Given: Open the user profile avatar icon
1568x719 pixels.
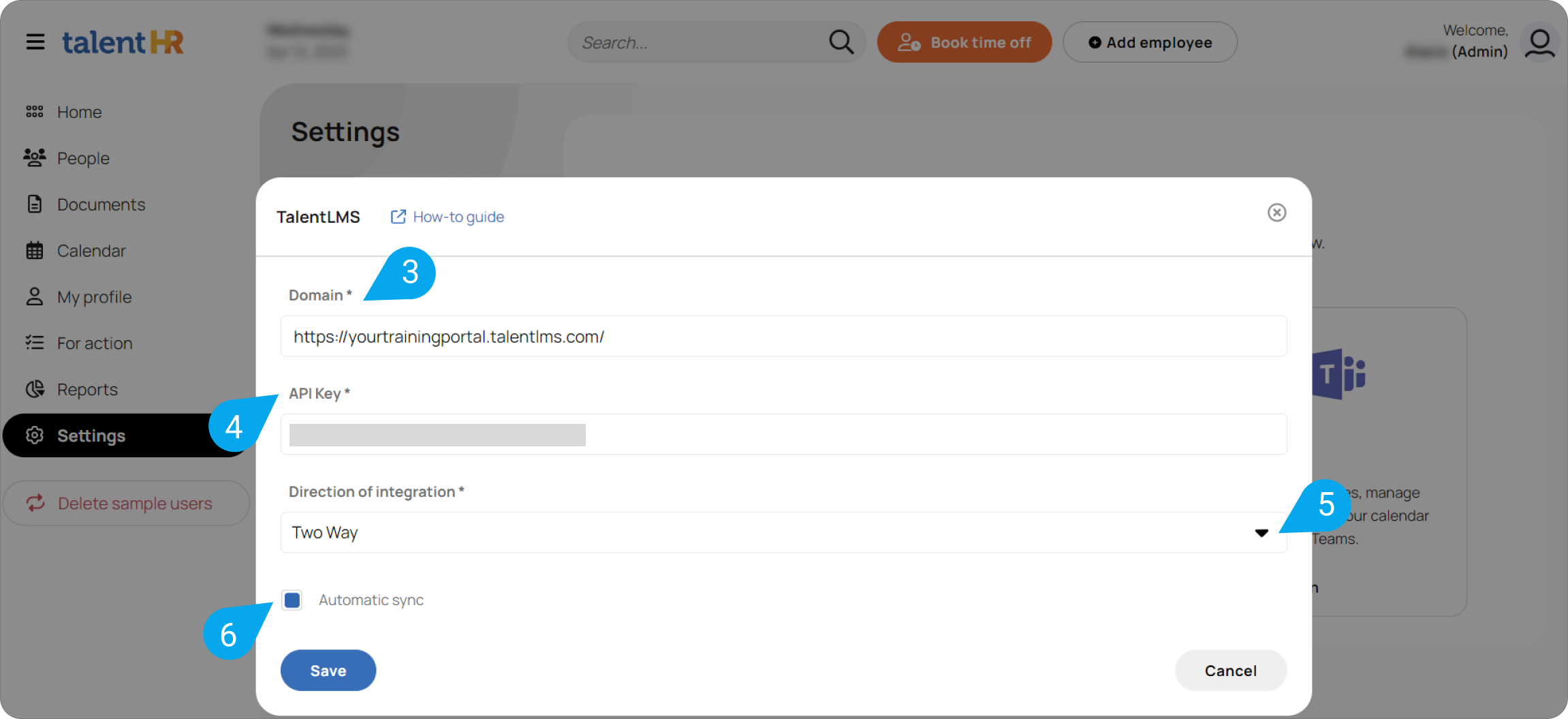Looking at the screenshot, I should pyautogui.click(x=1539, y=42).
